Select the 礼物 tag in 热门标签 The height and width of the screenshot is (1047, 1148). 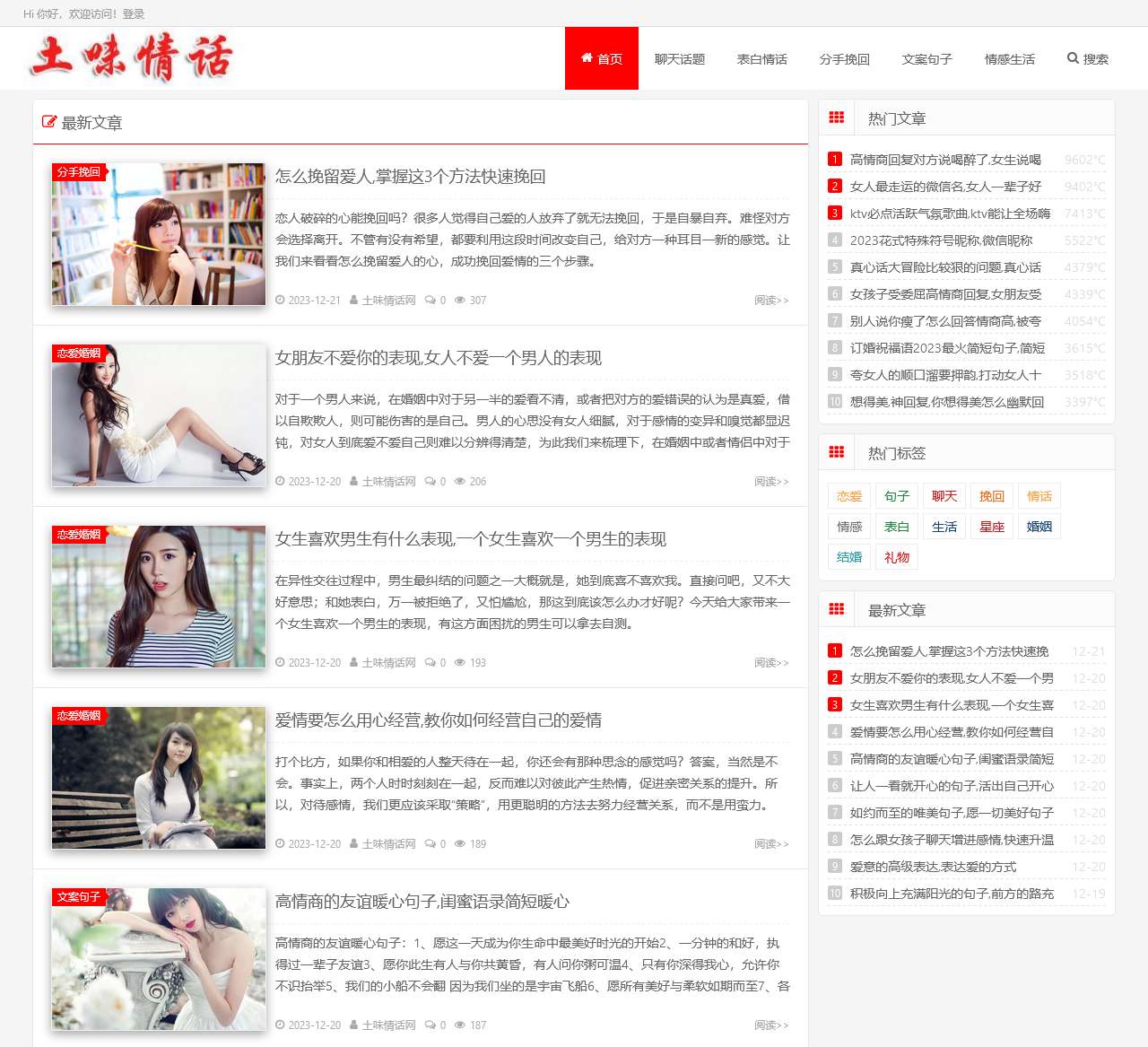pos(896,557)
